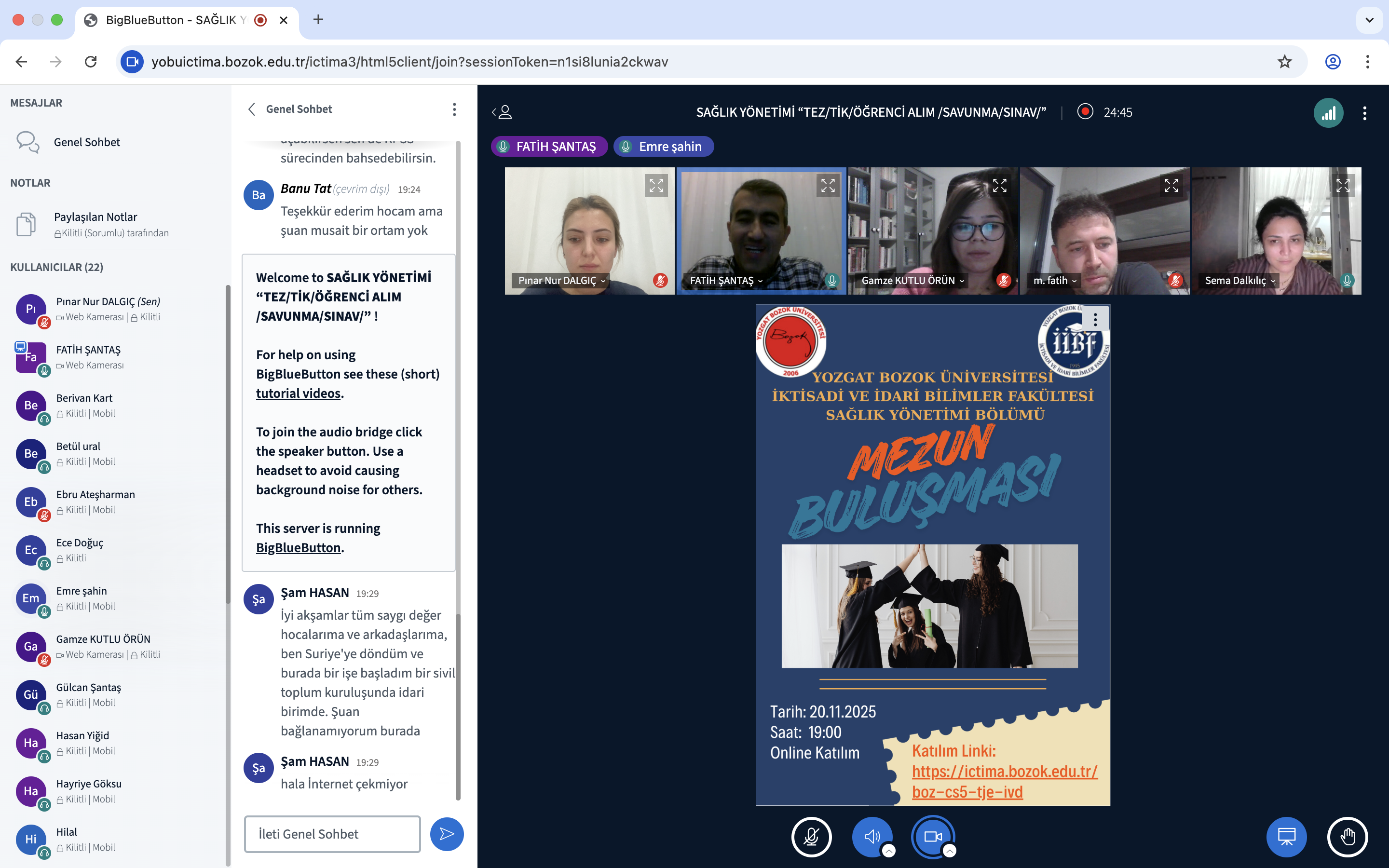
Task: Open the connection status signal icon
Action: point(1328,113)
